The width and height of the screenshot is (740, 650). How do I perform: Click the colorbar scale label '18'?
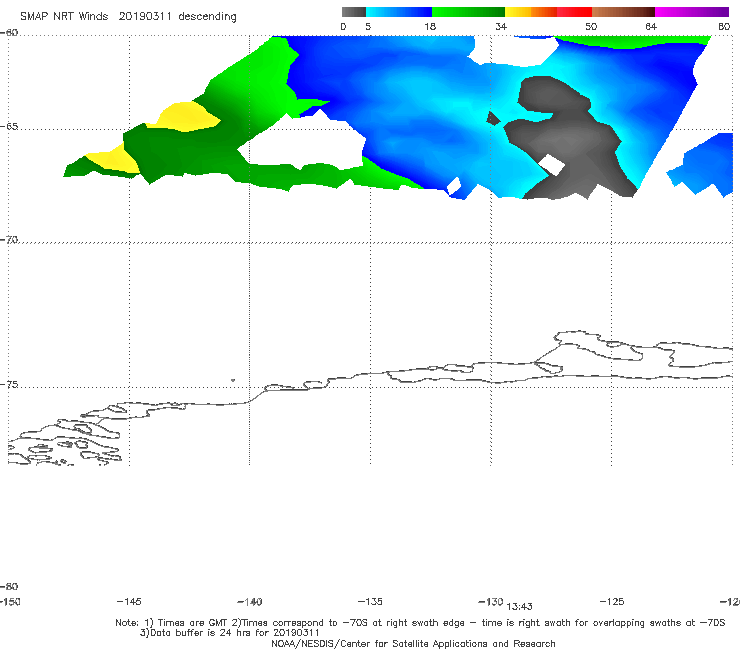(x=430, y=26)
